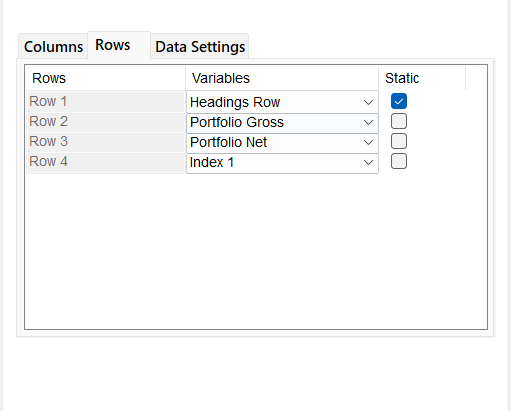The height and width of the screenshot is (411, 511).
Task: Select the Row 4 label cell
Action: pyautogui.click(x=106, y=161)
